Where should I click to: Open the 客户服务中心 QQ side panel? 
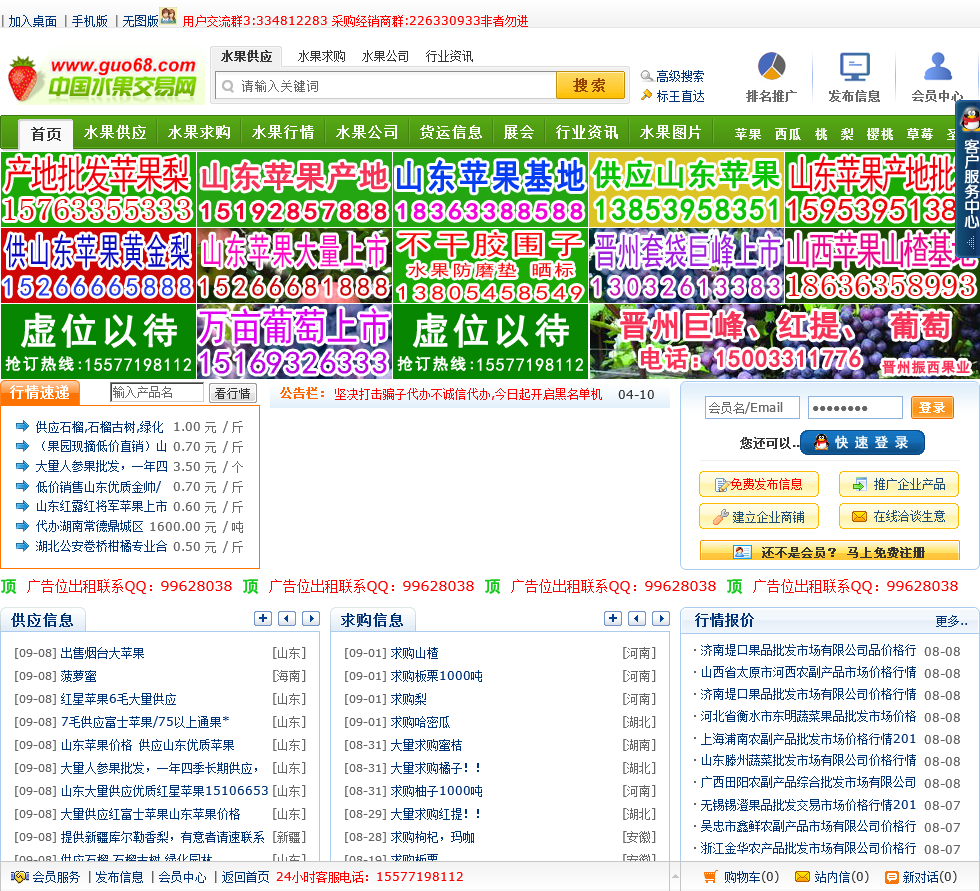(x=969, y=178)
